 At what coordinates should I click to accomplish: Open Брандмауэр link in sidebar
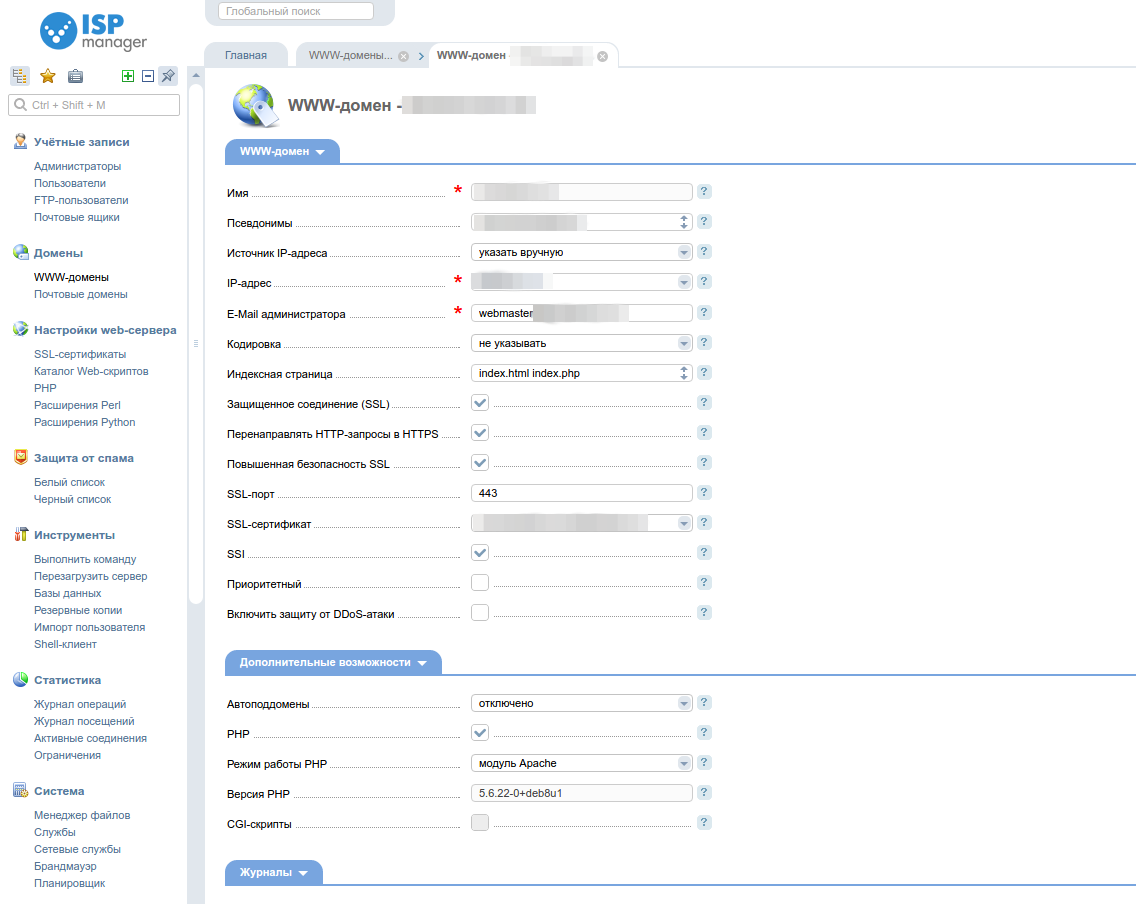pos(65,866)
